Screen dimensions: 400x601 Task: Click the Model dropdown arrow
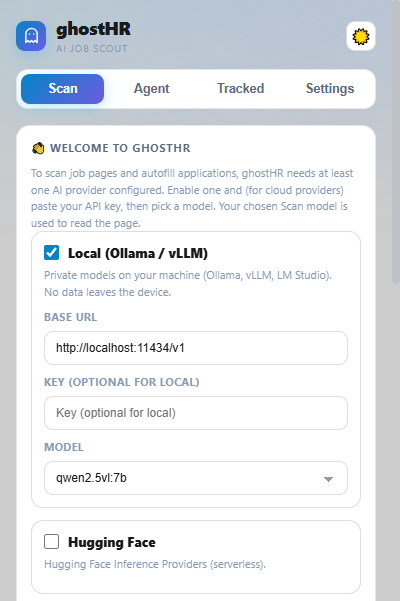[x=328, y=479]
